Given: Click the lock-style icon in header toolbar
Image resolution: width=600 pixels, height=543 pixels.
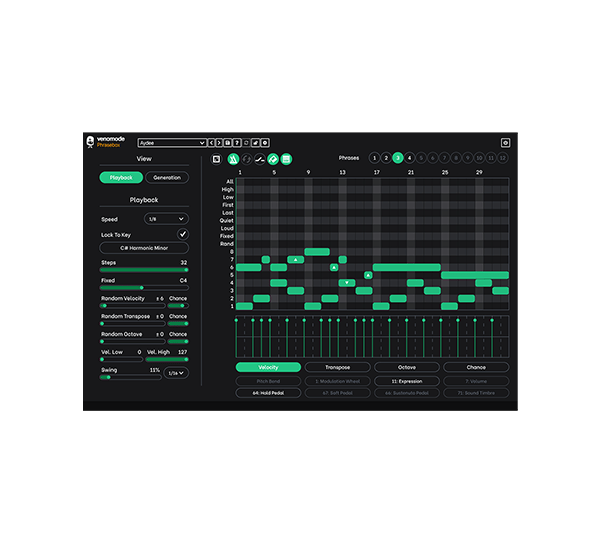Looking at the screenshot, I should 255,143.
